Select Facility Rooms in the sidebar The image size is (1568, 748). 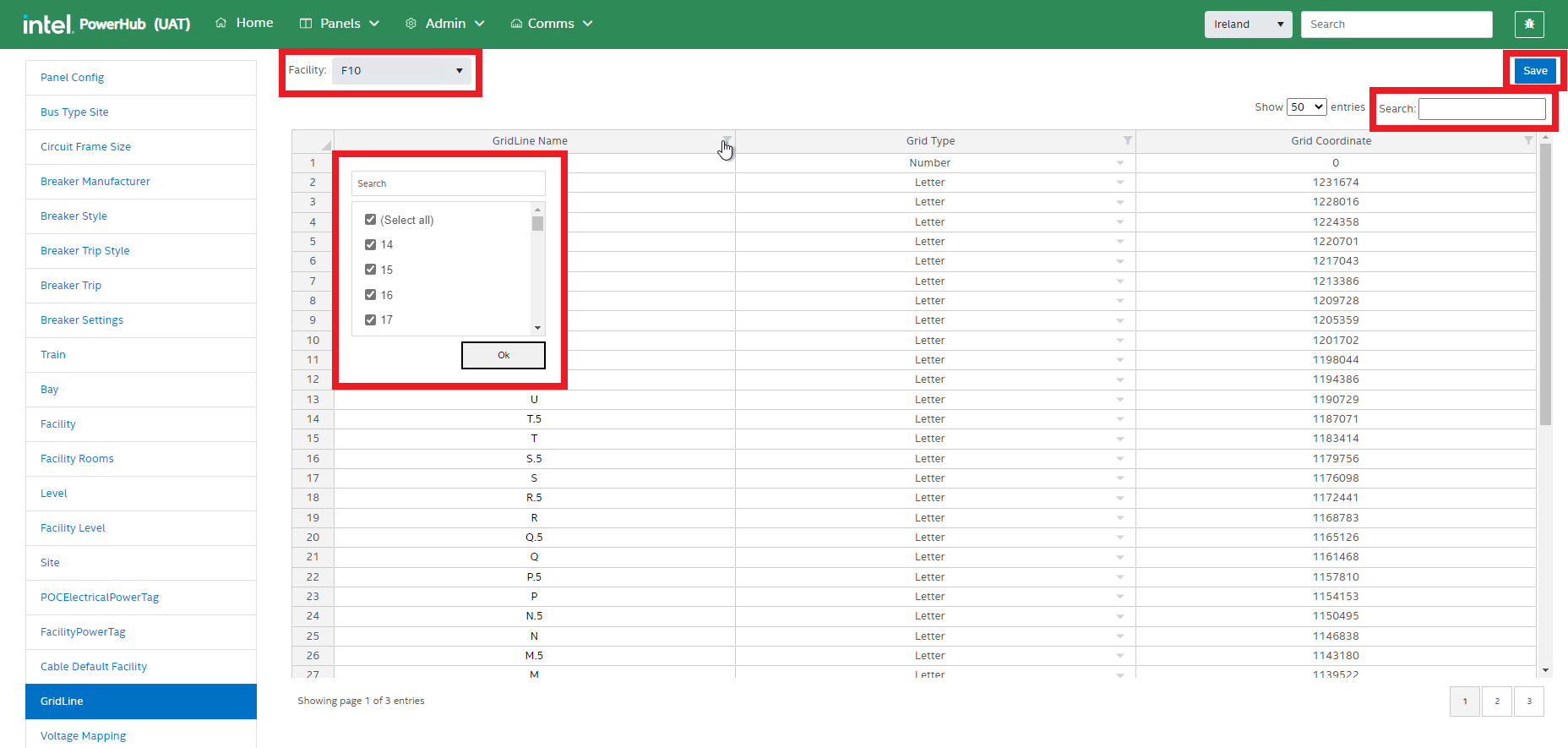pos(77,459)
